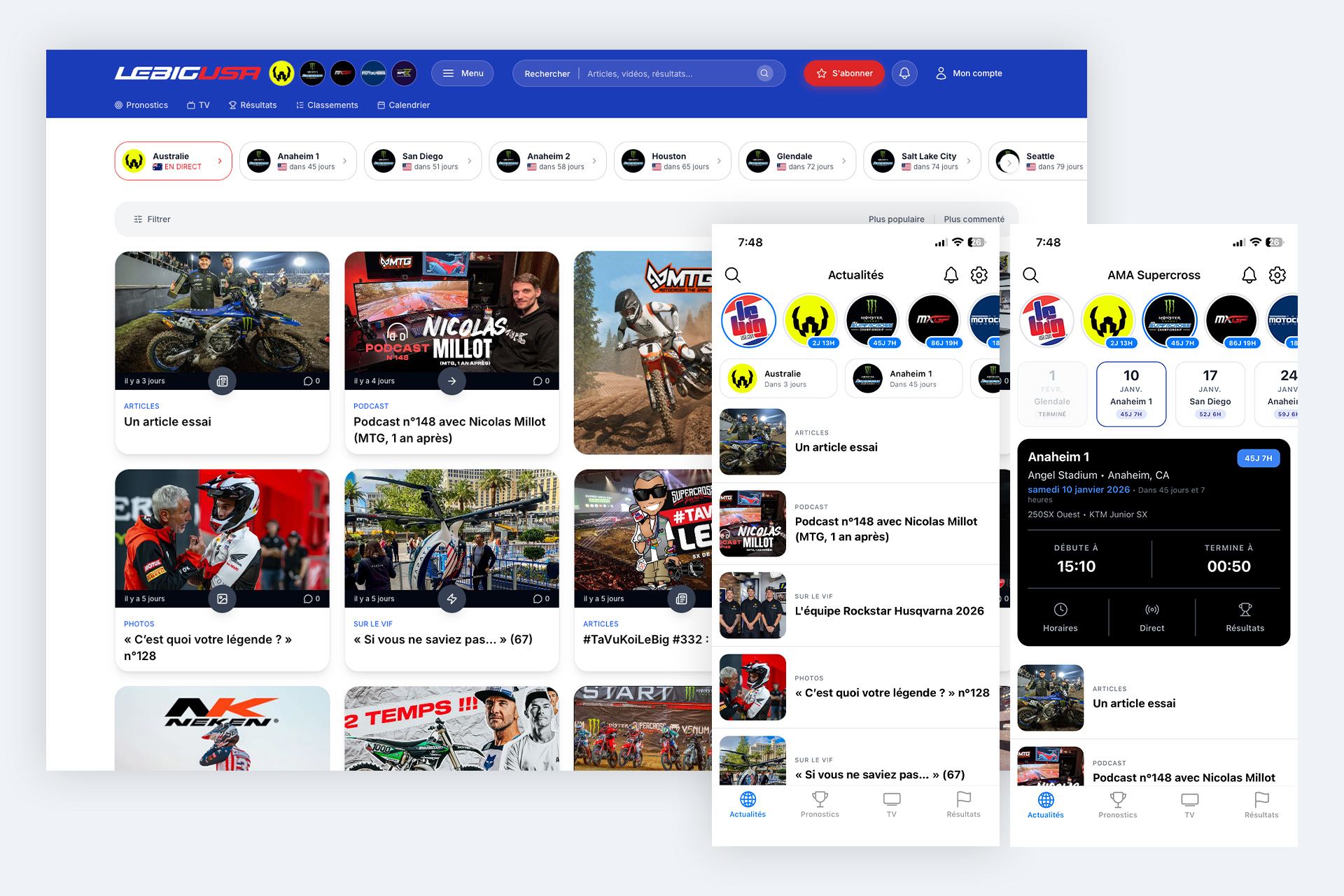Viewport: 1344px width, 896px height.
Task: Open the Menu dropdown button
Action: click(x=463, y=73)
